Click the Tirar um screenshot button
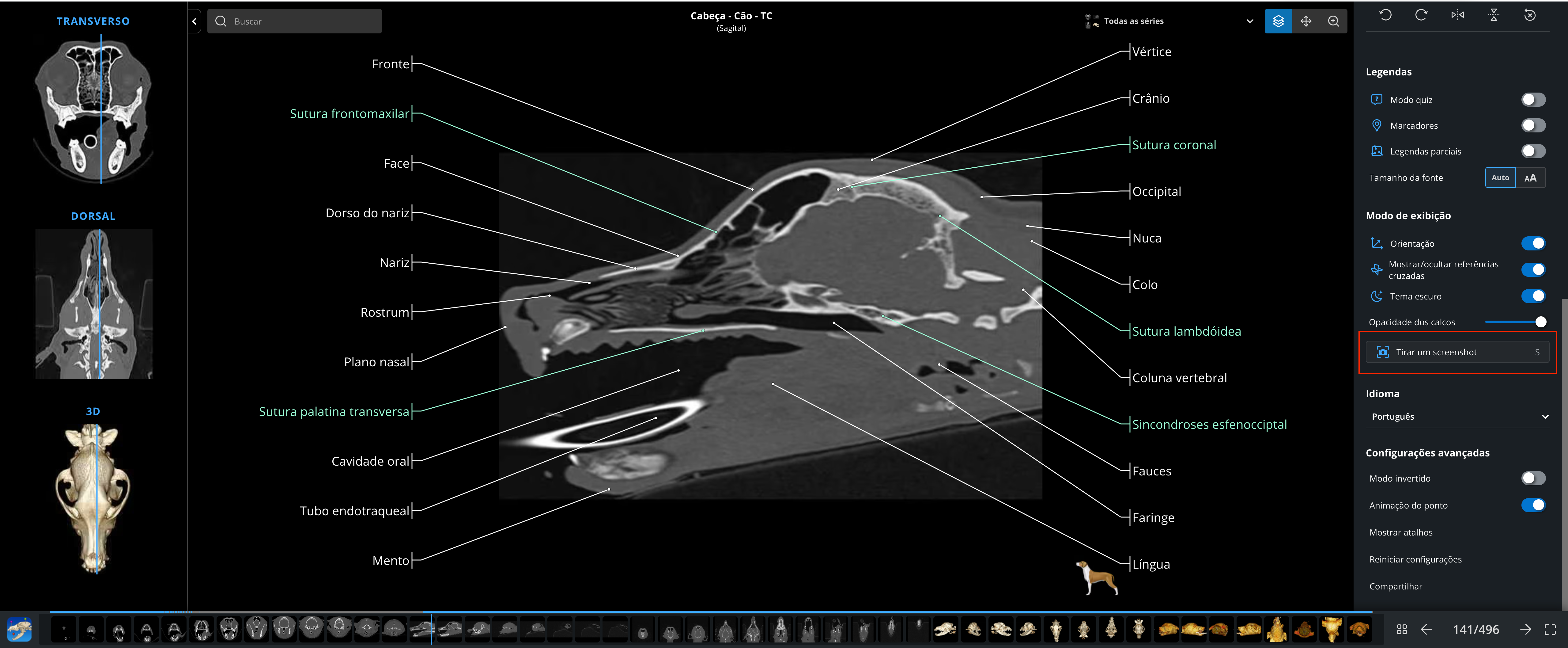 pyautogui.click(x=1457, y=352)
